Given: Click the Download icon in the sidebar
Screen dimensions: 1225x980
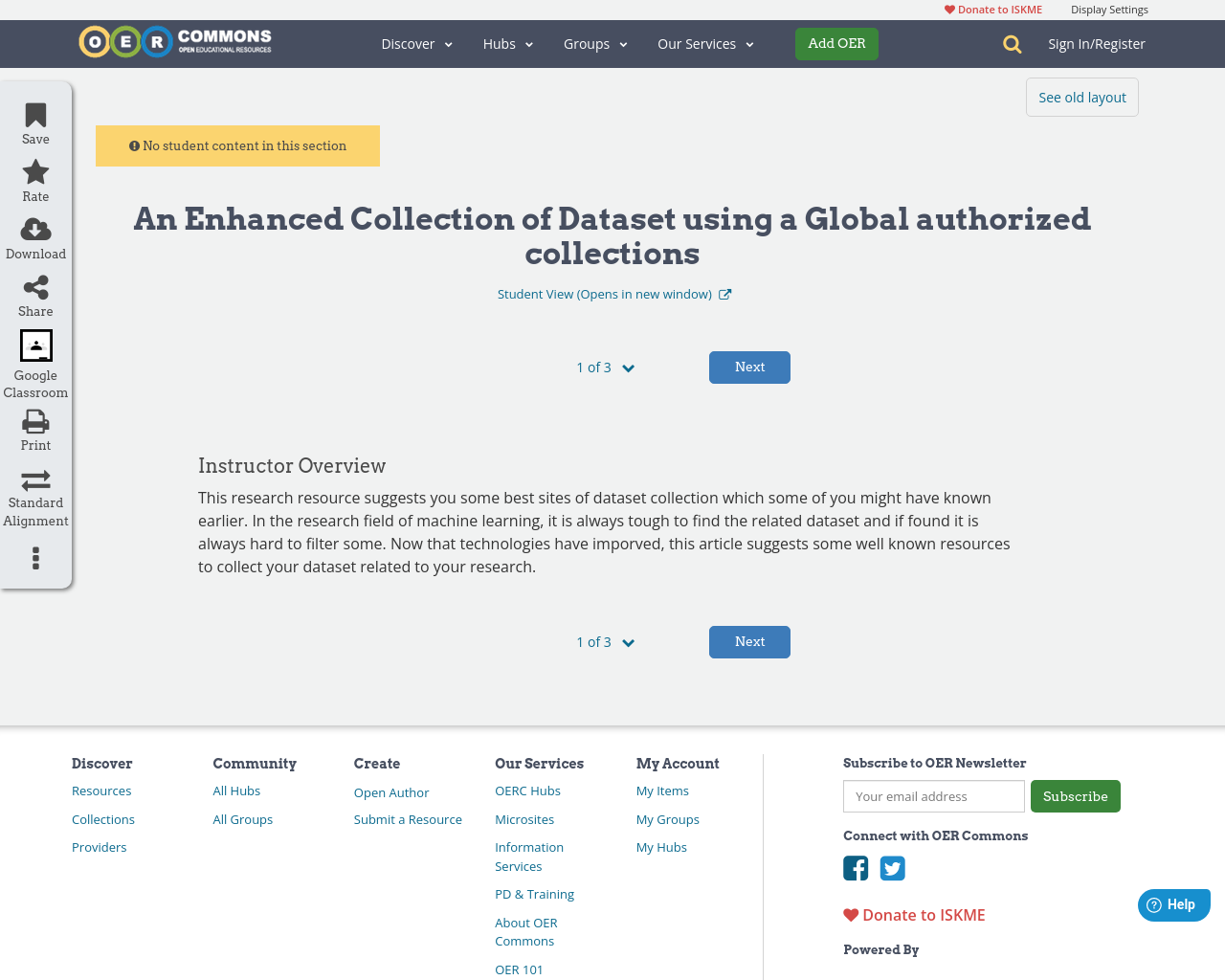Looking at the screenshot, I should 34,229.
